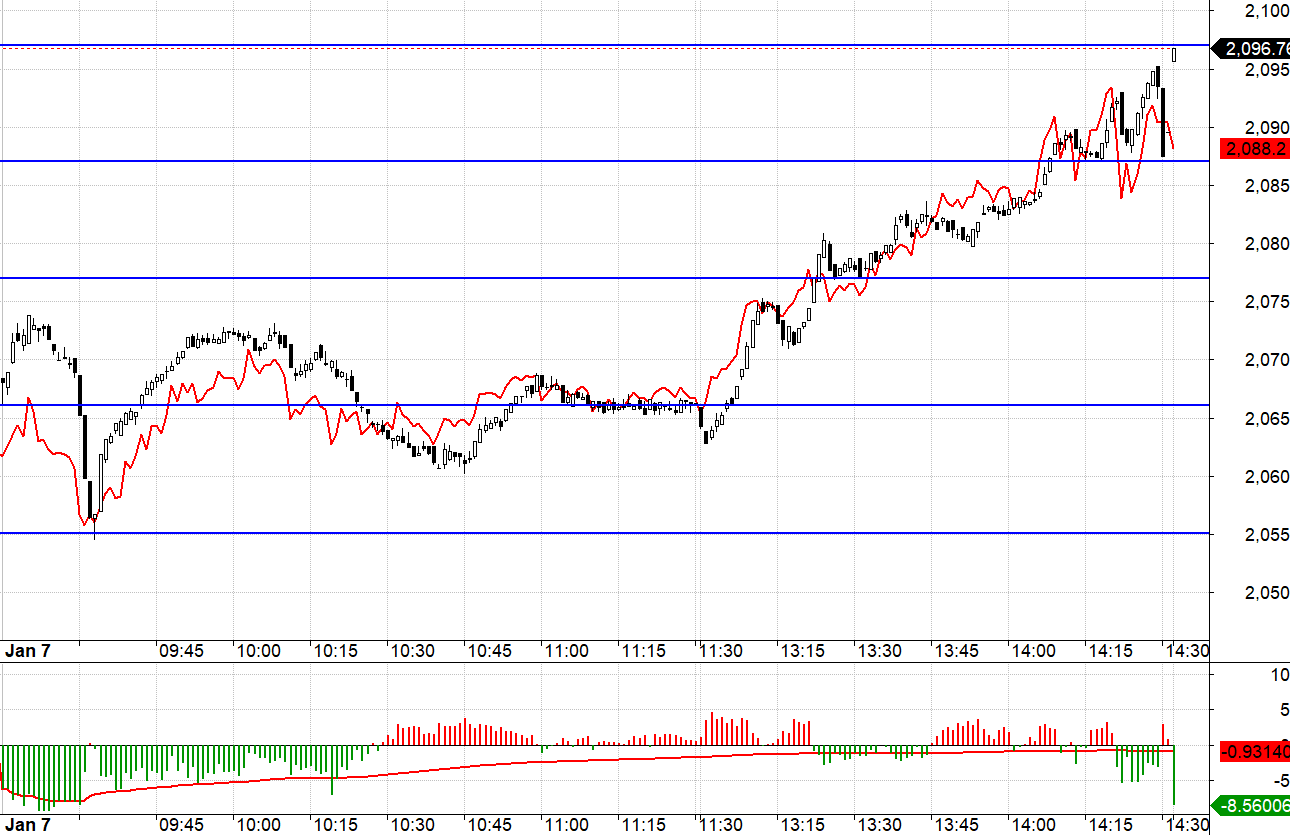The image size is (1290, 835).
Task: Click the 11:30 label on the price chart time axis
Action: coord(720,651)
